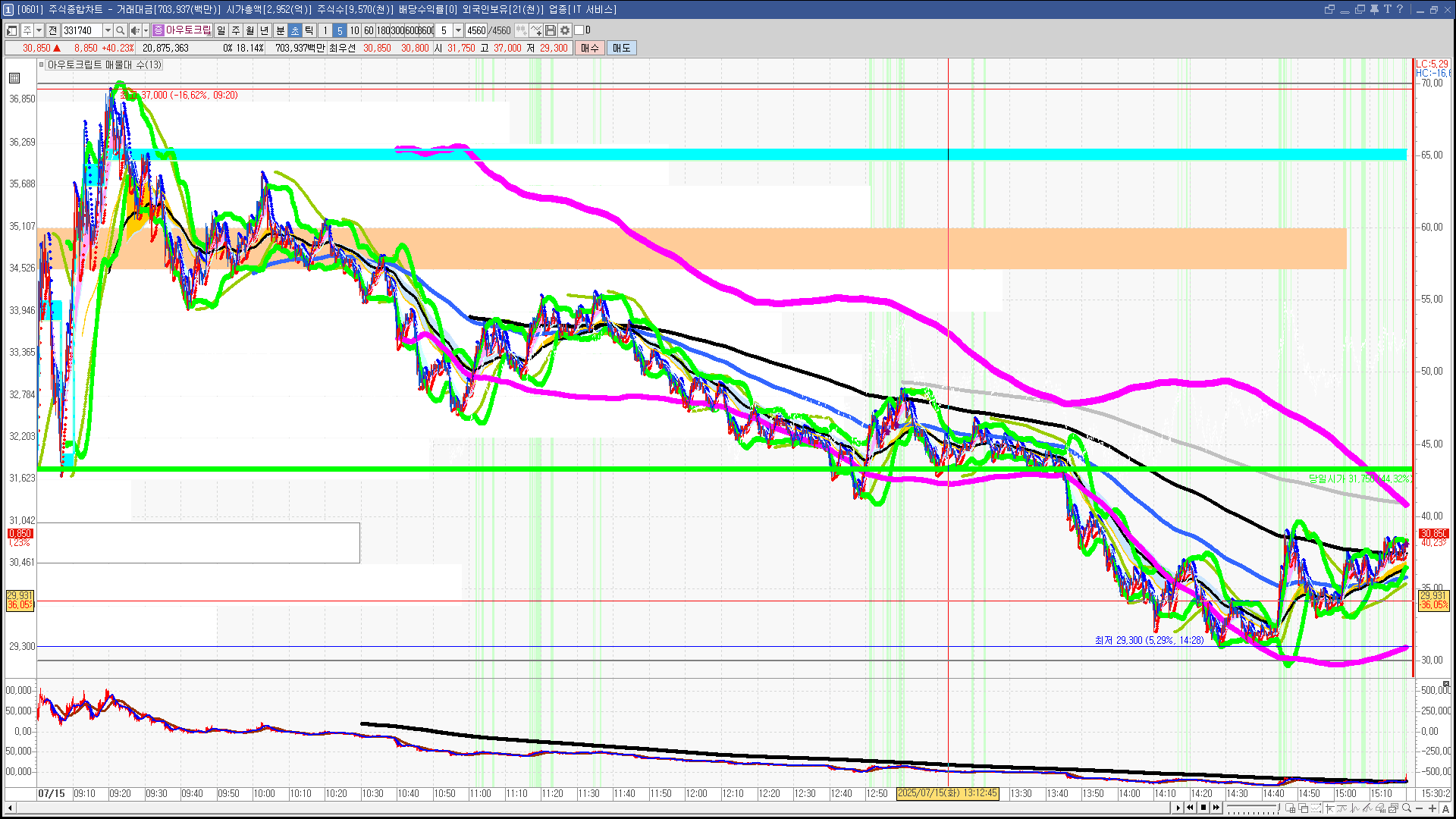Select the 틱 (tick) period tab
1456x819 pixels.
pyautogui.click(x=309, y=30)
